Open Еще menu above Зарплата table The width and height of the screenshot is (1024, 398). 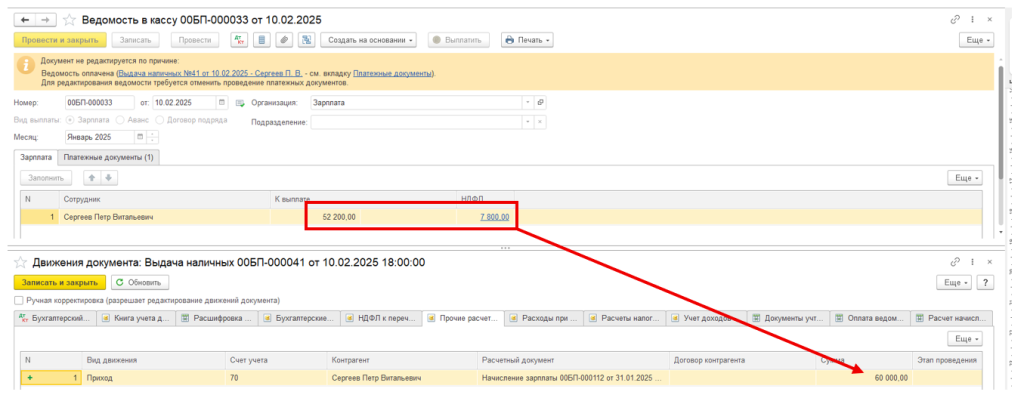click(x=965, y=177)
